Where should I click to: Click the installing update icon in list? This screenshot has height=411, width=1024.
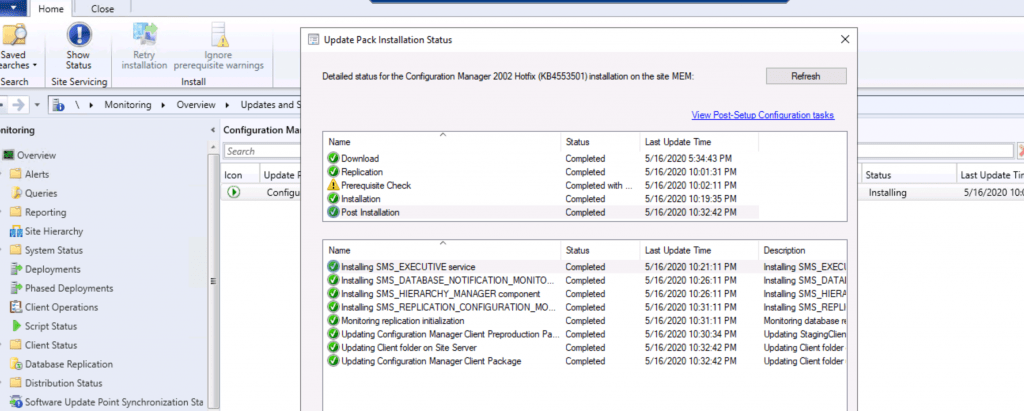point(234,193)
